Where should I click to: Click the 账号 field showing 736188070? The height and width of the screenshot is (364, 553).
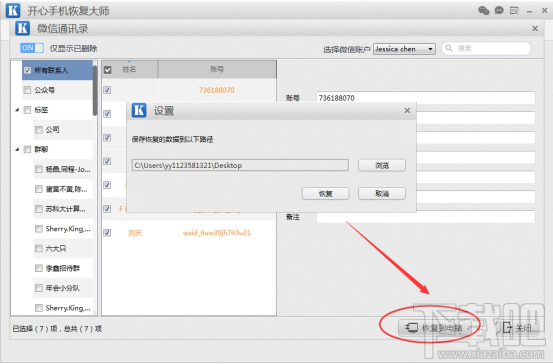[426, 98]
